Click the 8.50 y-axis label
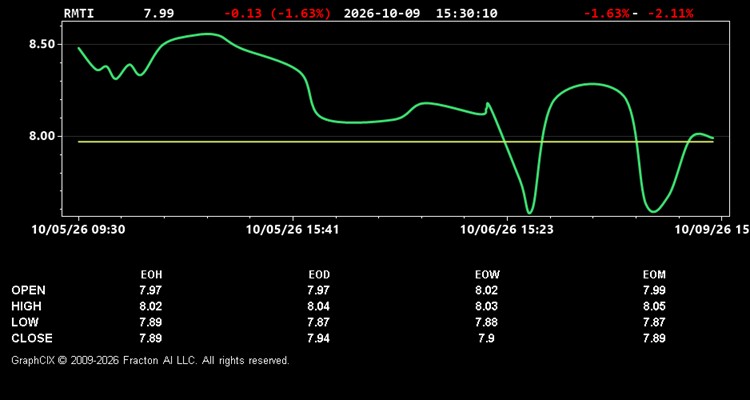Image resolution: width=750 pixels, height=400 pixels. click(42, 44)
